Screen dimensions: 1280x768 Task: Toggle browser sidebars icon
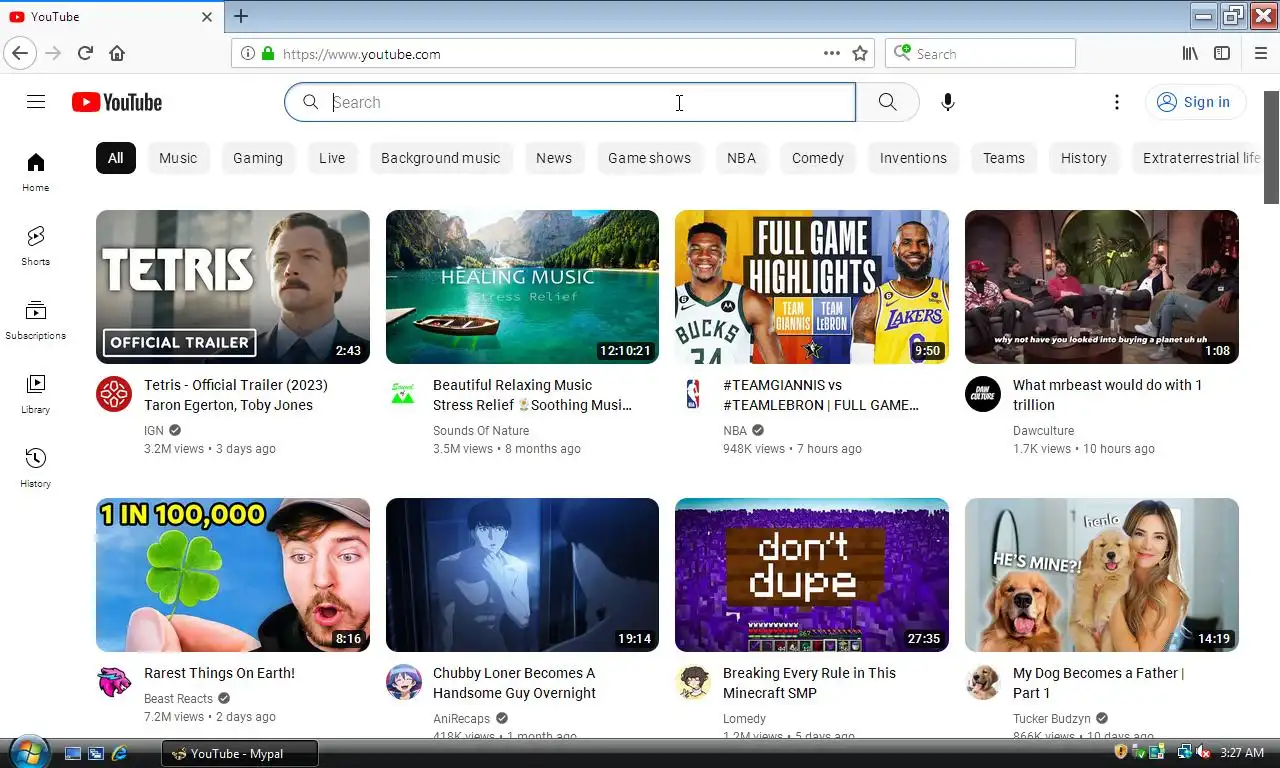coord(1222,54)
